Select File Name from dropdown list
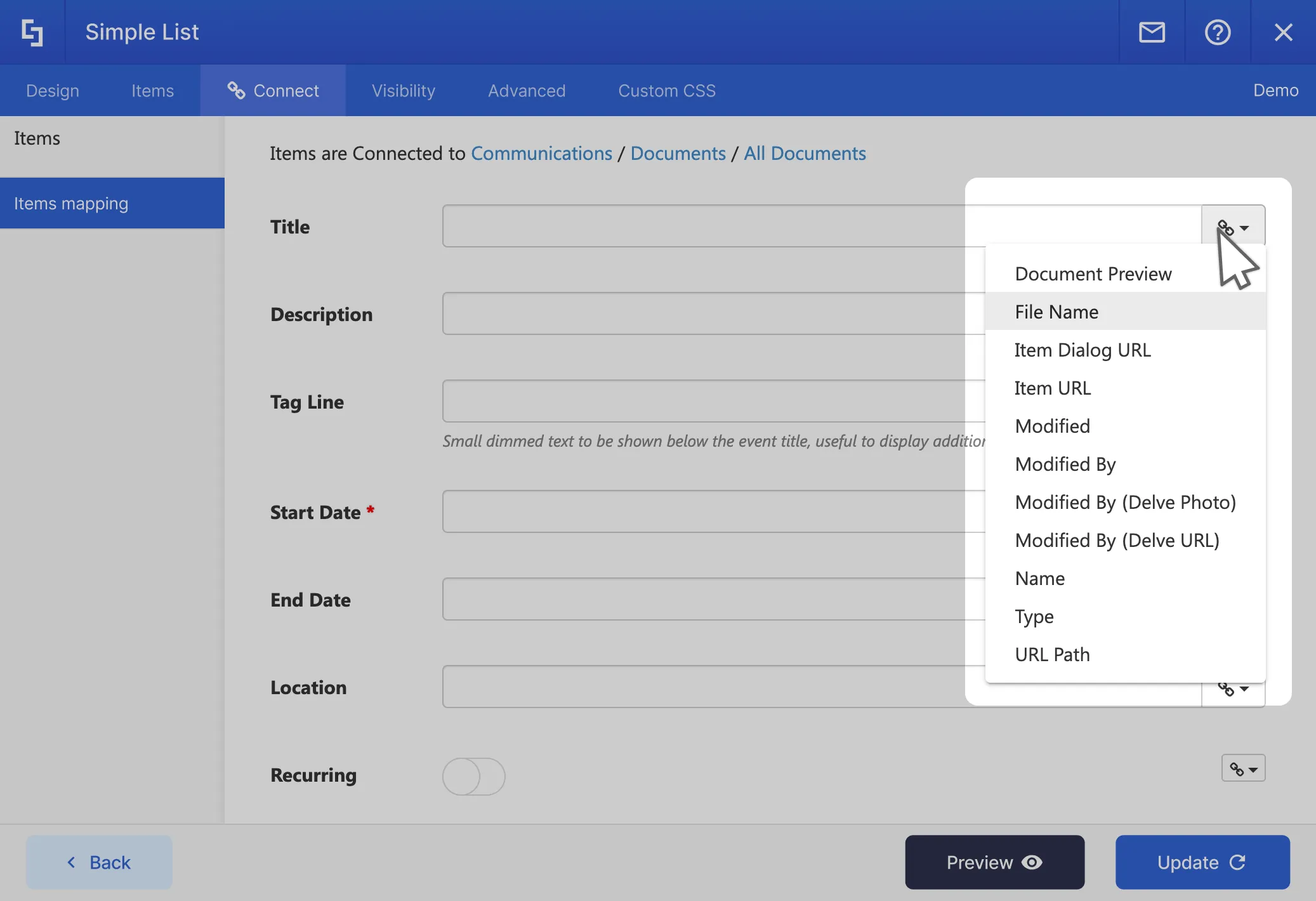Screen dimensions: 1316x901 [x=1056, y=312]
